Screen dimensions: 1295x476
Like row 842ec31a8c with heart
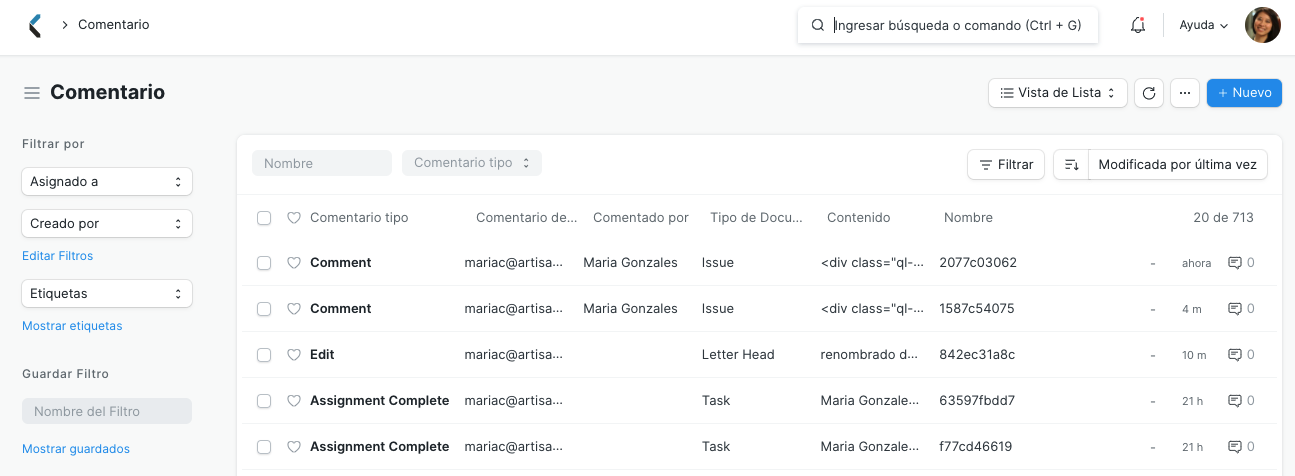pos(294,355)
